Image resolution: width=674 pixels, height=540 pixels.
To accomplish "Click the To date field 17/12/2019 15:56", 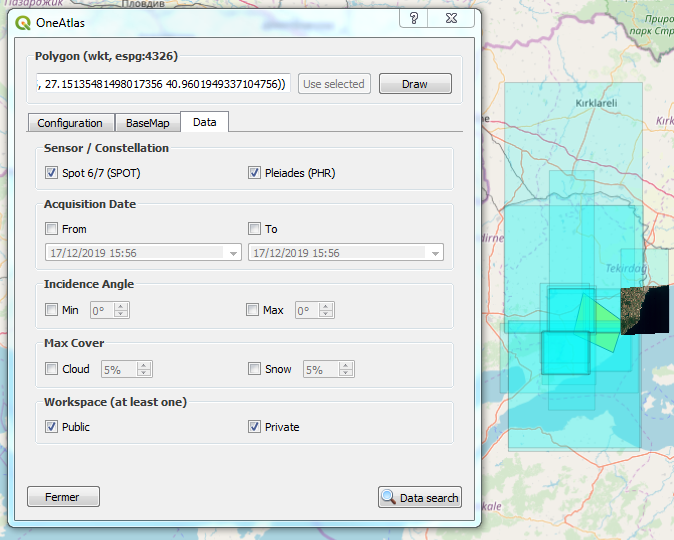I will pyautogui.click(x=346, y=253).
